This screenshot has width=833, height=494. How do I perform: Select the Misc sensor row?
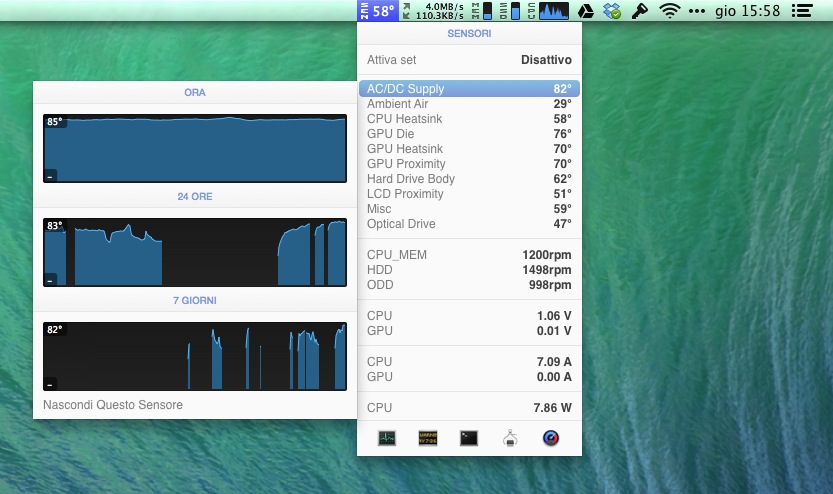(470, 209)
